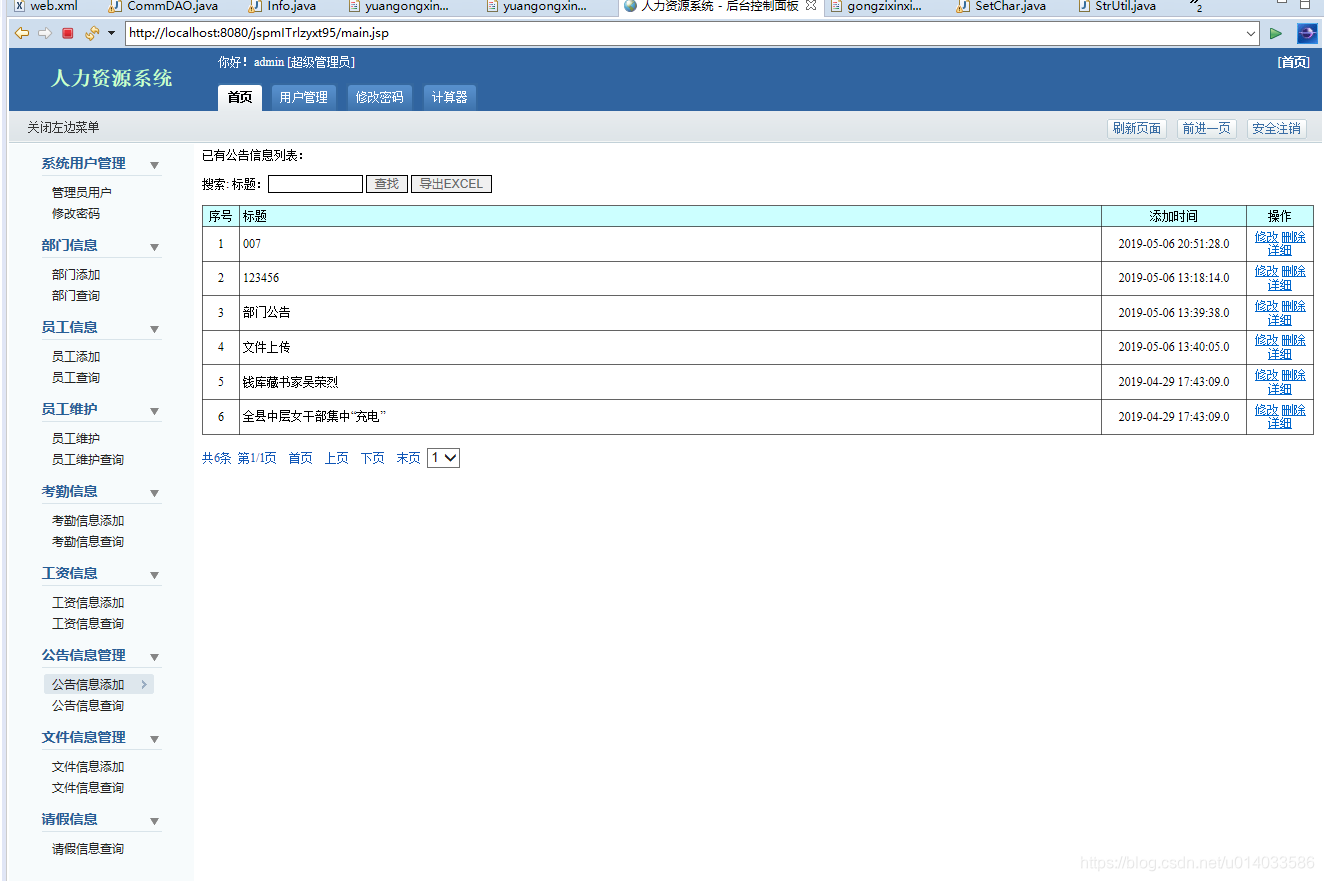This screenshot has width=1324, height=881.
Task: Close the 人力资源系统 browser tab
Action: (811, 6)
